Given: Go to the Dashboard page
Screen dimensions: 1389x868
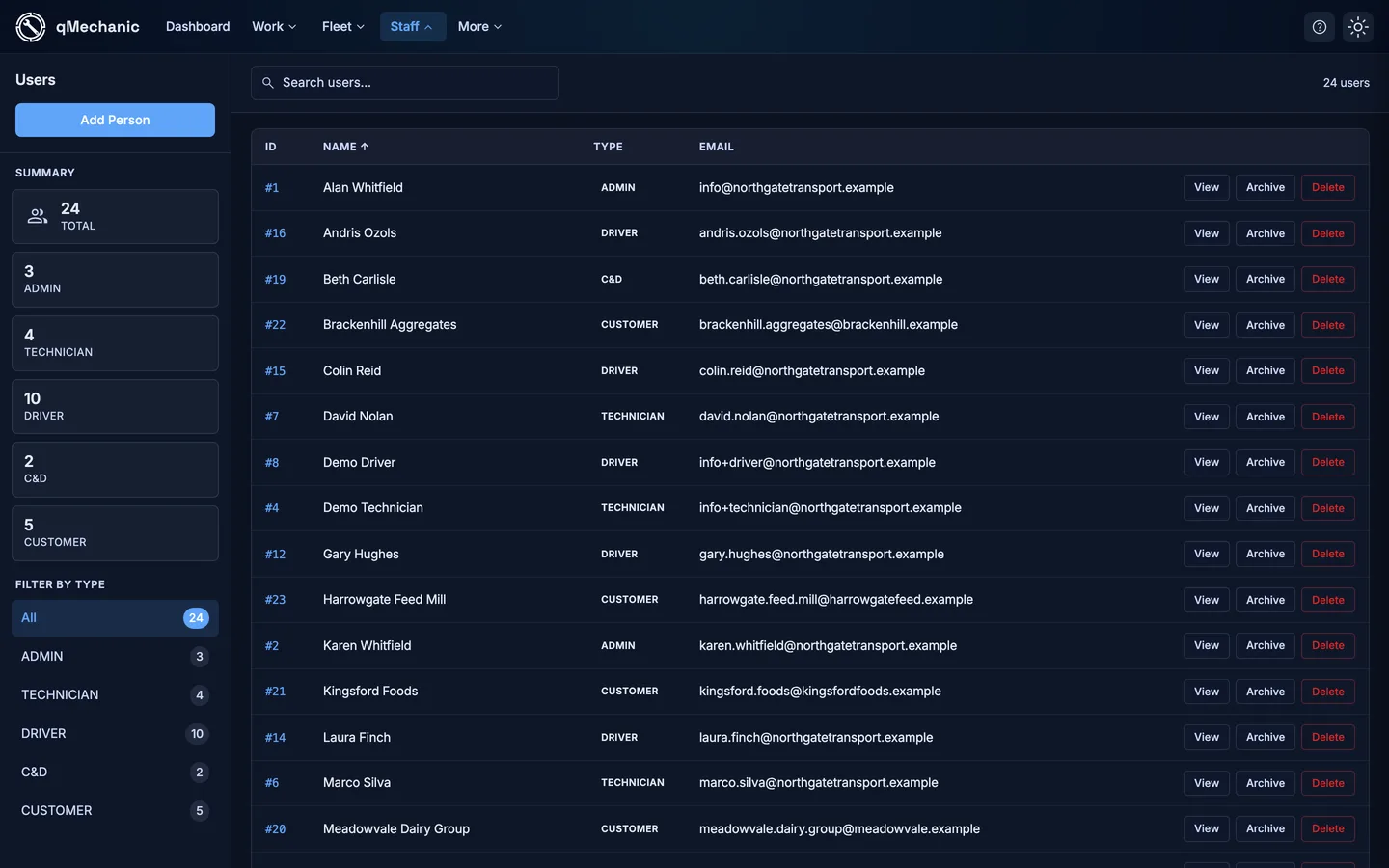Looking at the screenshot, I should [x=198, y=27].
